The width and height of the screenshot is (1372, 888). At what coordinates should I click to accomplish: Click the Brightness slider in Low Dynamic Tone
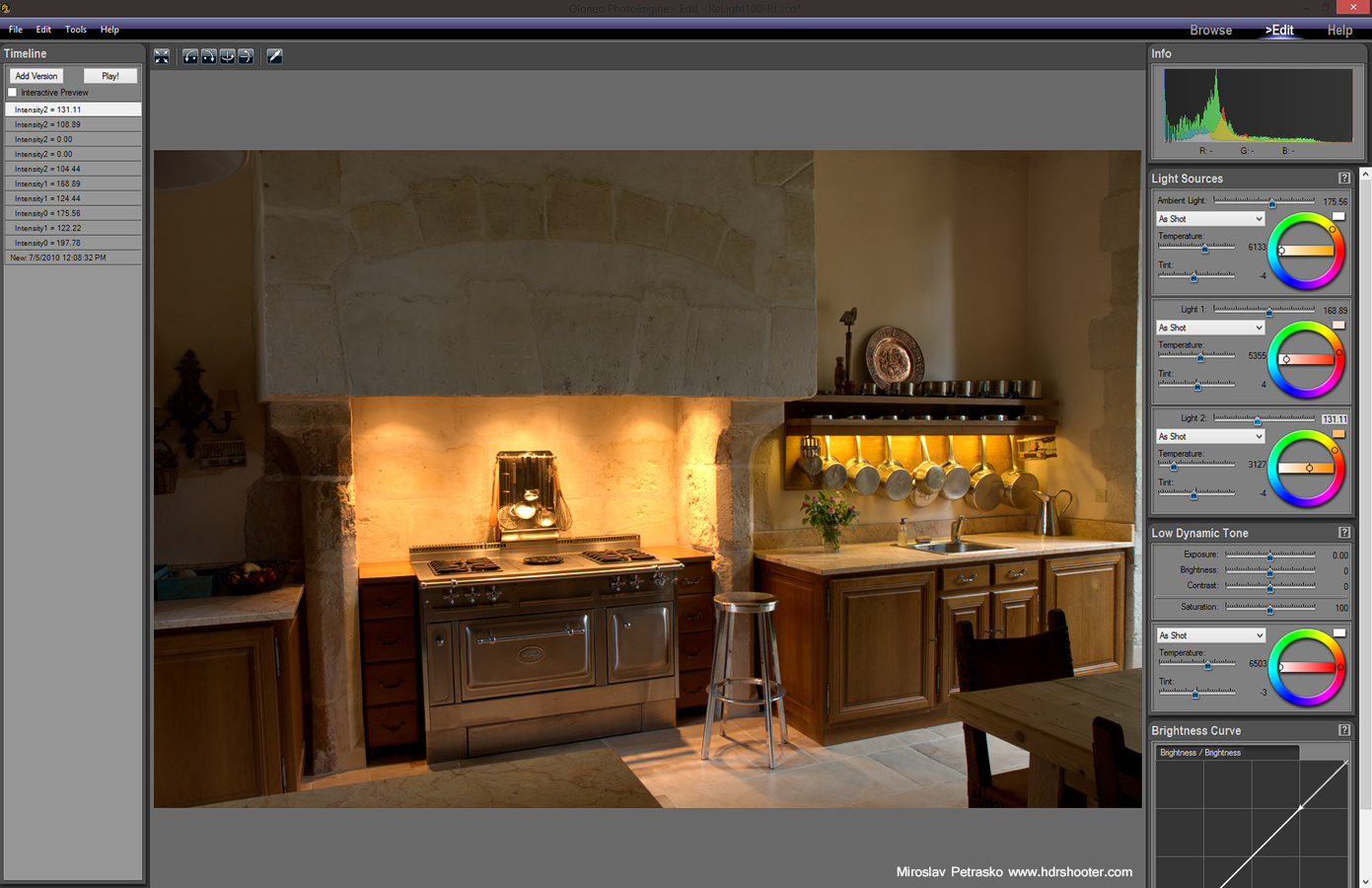coord(1270,571)
